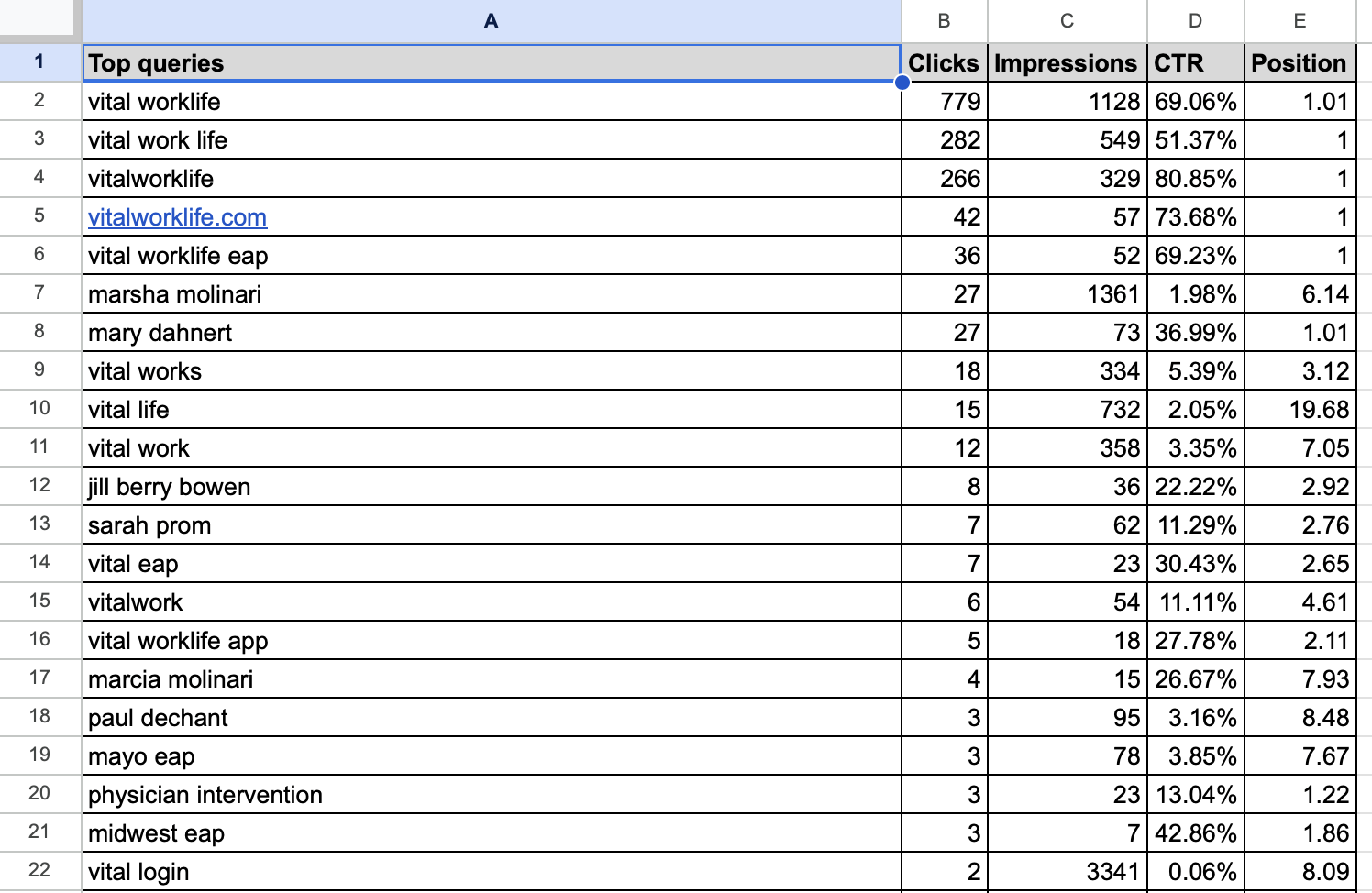Select the impressions value 358
Image resolution: width=1372 pixels, height=893 pixels.
pyautogui.click(x=1068, y=448)
